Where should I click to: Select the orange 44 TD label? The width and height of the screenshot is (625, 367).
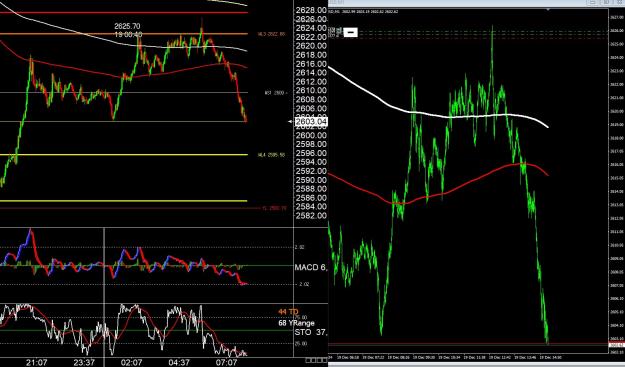point(288,312)
